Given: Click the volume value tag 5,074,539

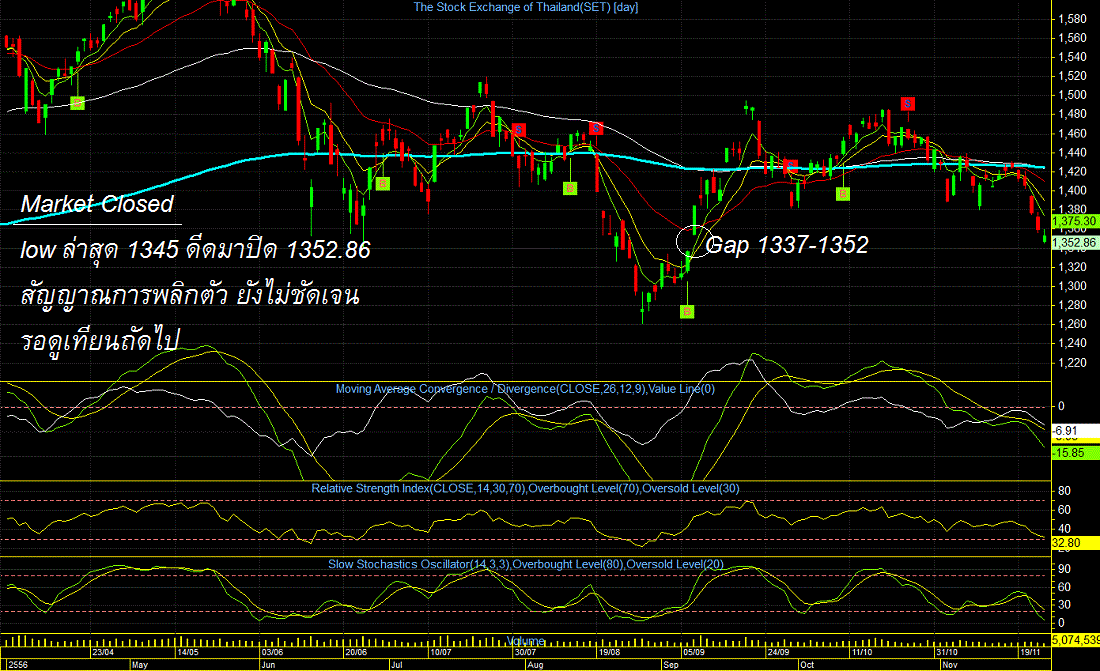Looking at the screenshot, I should pos(1075,639).
